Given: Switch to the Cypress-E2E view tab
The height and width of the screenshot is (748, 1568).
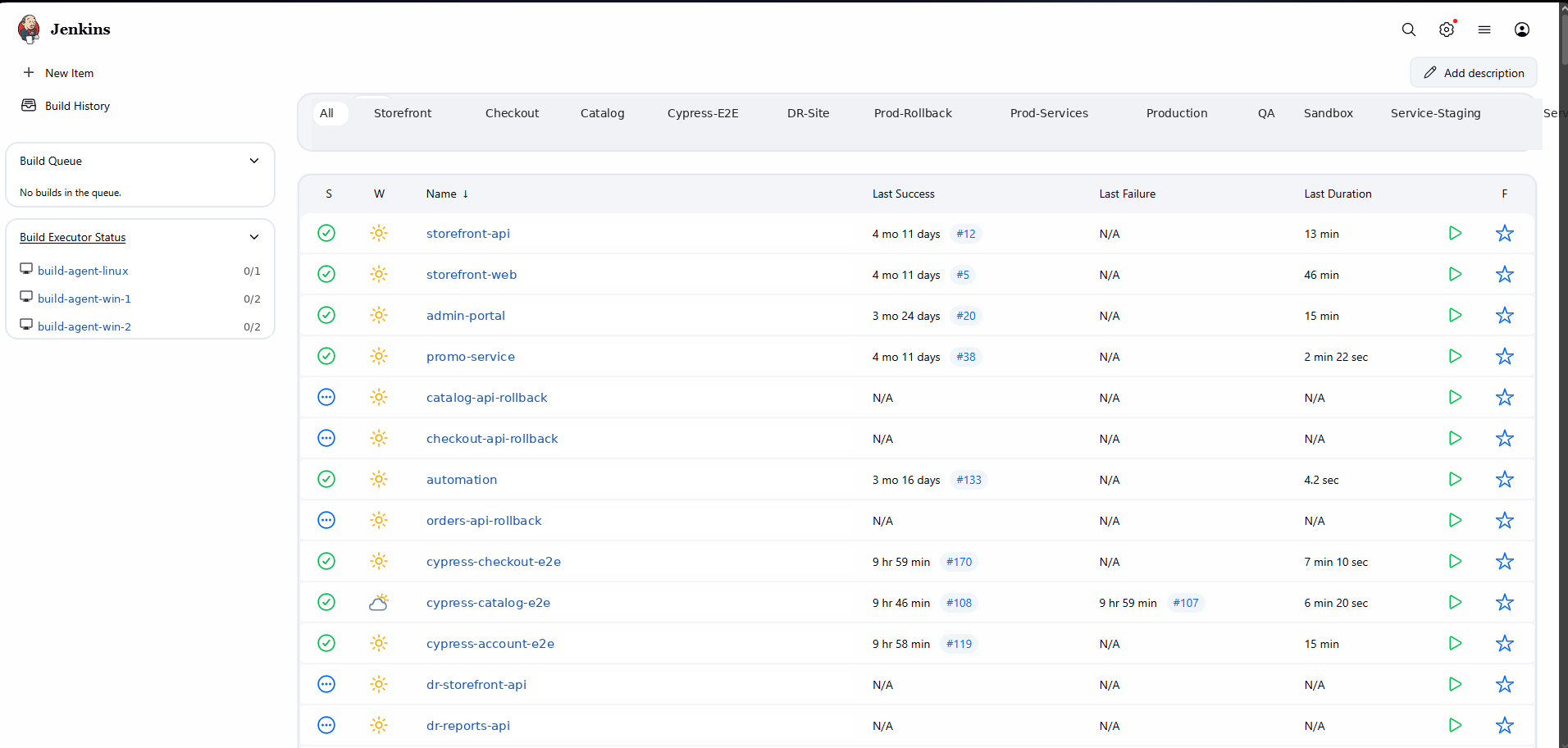Looking at the screenshot, I should coord(703,113).
